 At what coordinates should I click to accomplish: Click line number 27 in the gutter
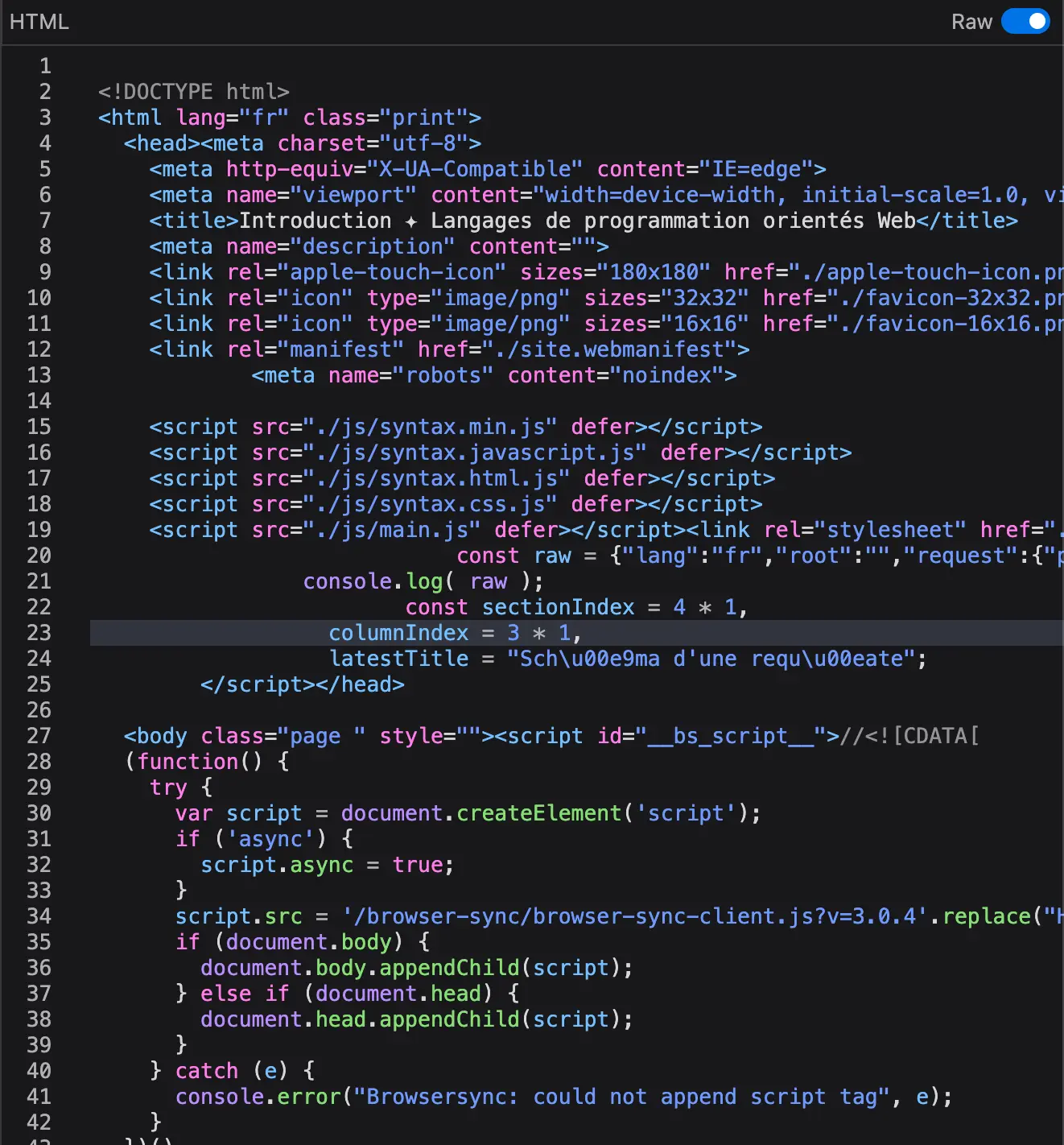point(39,736)
